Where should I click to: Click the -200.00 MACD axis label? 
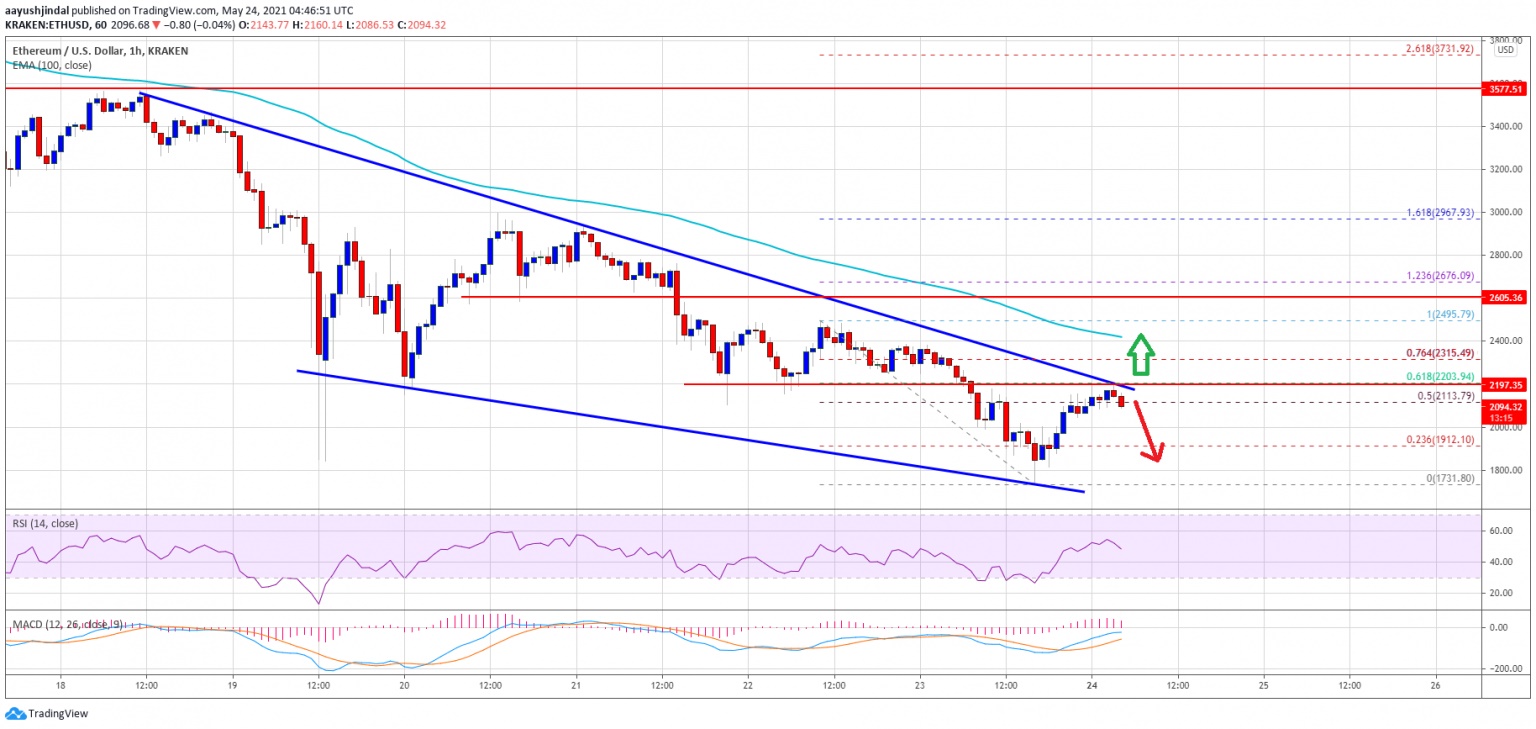coord(1508,668)
